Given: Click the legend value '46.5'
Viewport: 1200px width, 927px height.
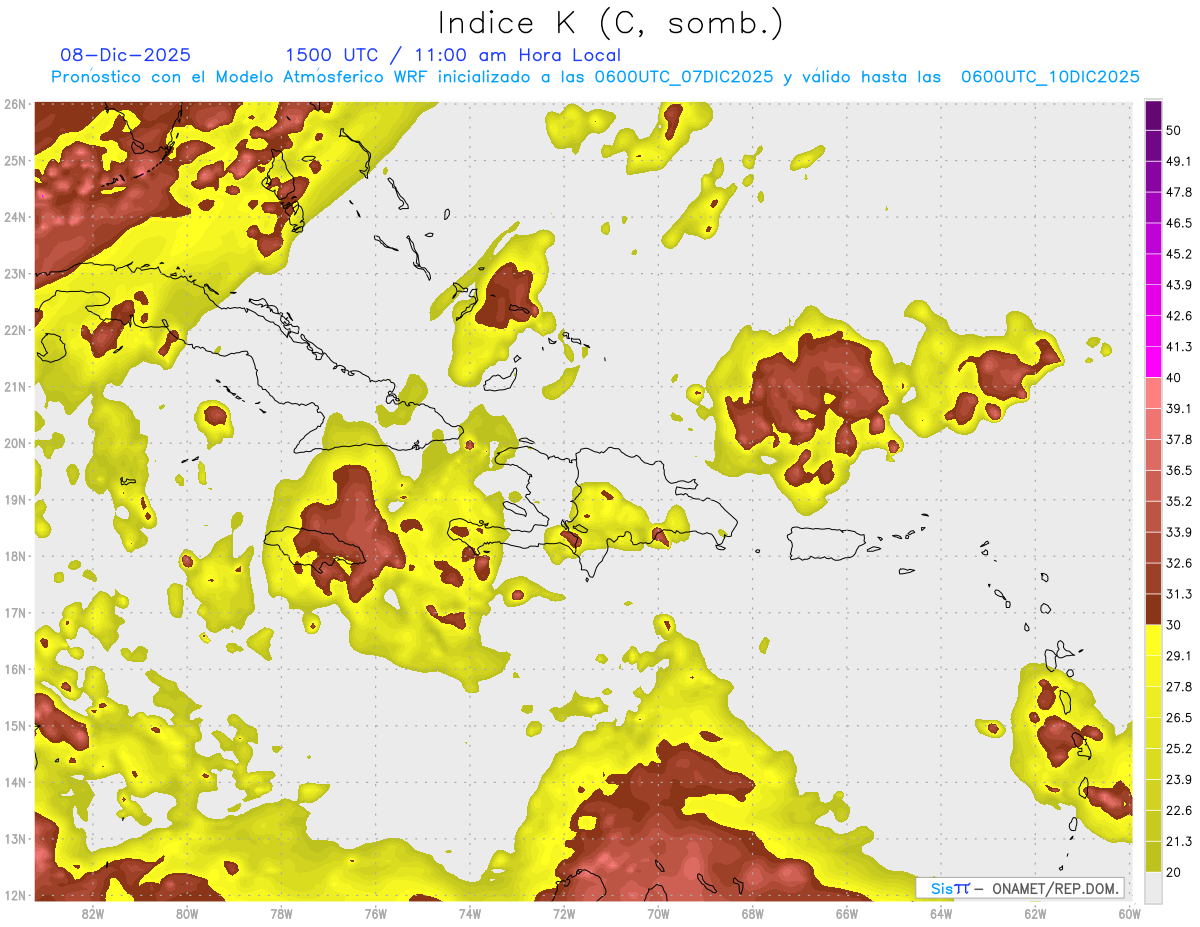Looking at the screenshot, I should (x=1179, y=223).
